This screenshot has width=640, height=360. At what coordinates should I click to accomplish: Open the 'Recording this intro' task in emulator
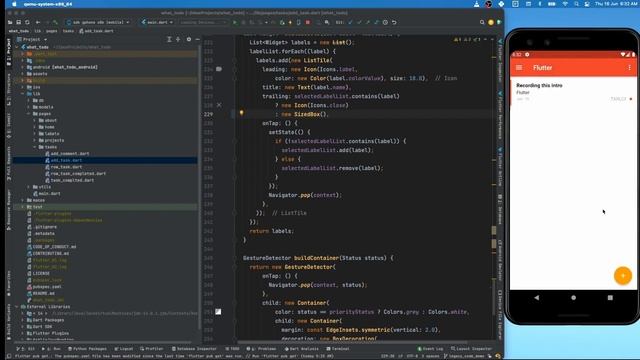tap(573, 92)
